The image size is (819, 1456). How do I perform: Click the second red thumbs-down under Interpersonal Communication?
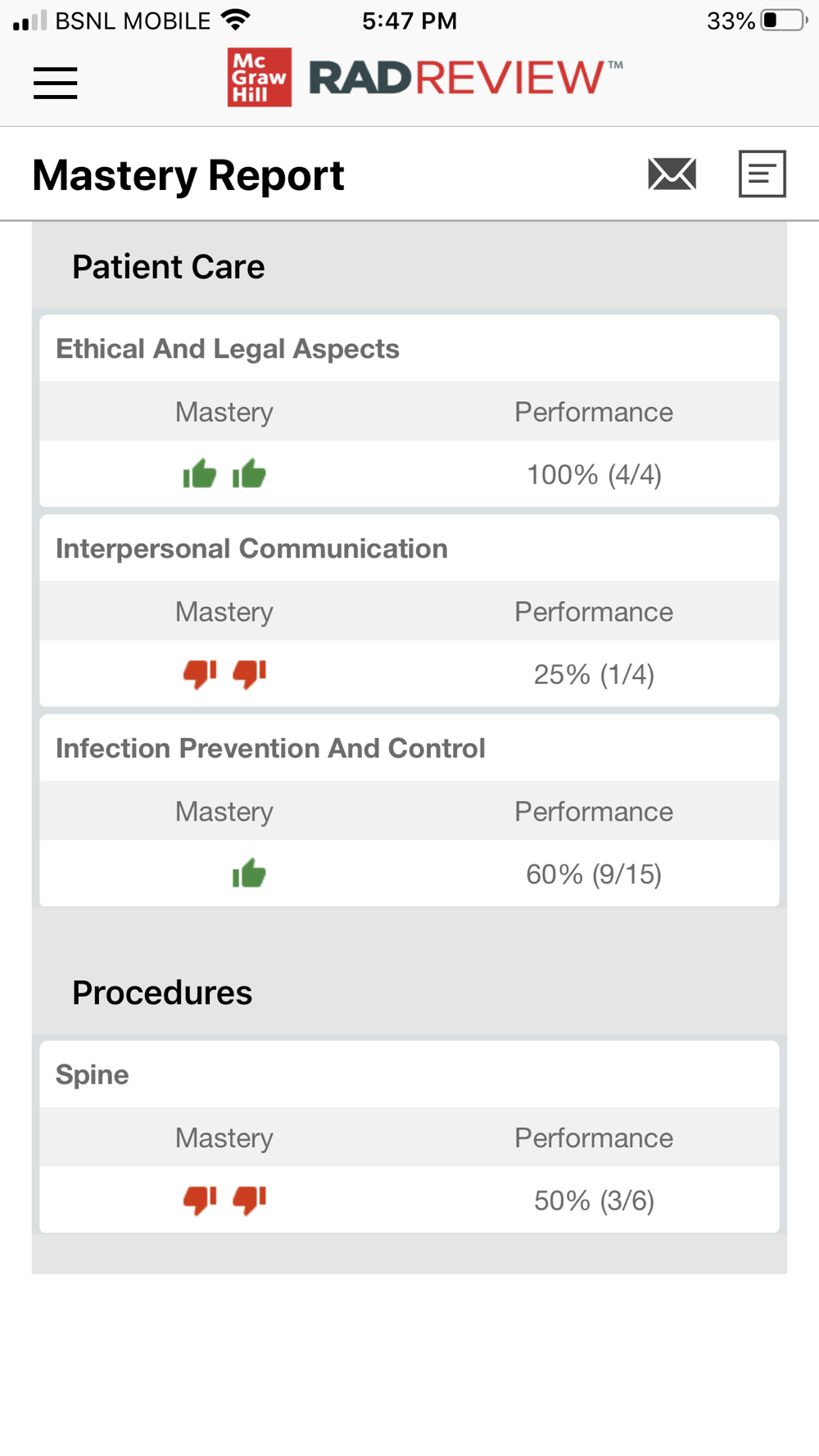pyautogui.click(x=250, y=674)
